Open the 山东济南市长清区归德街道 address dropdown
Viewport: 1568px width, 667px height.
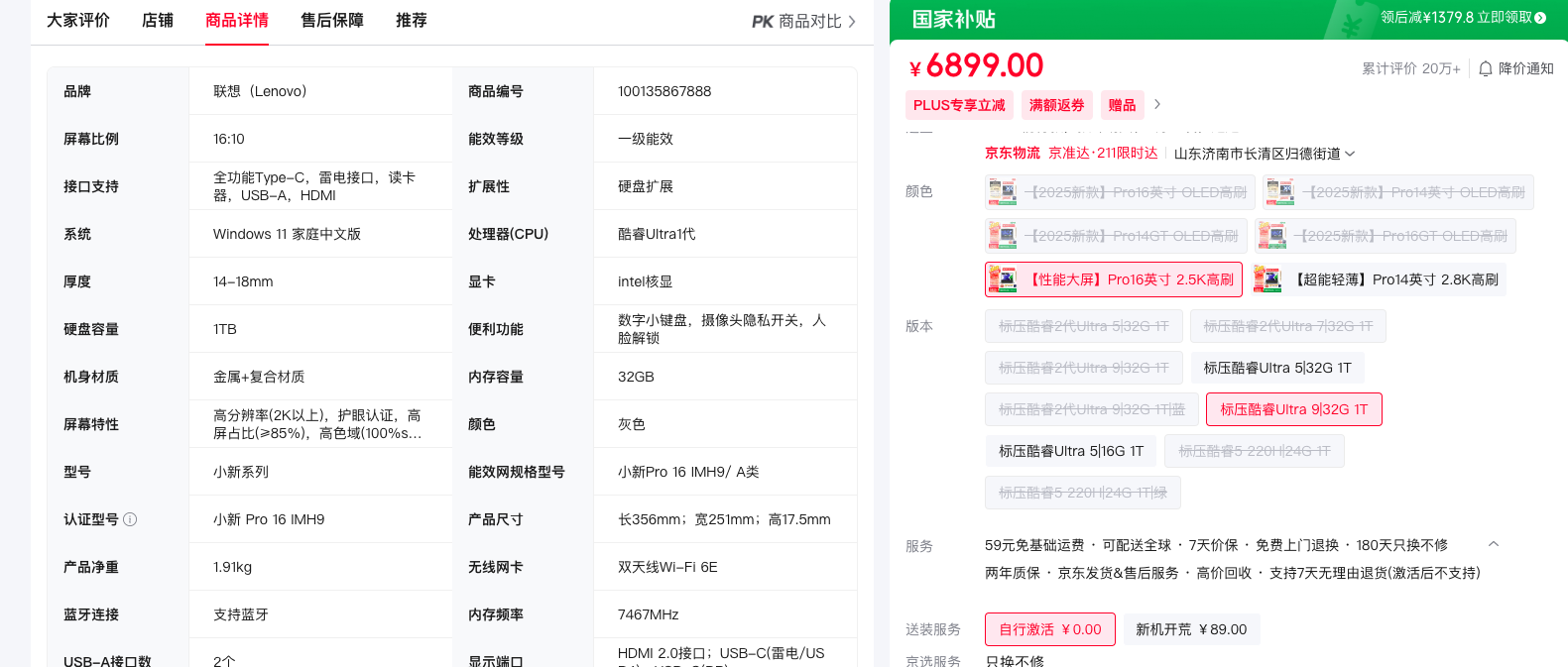(1265, 154)
